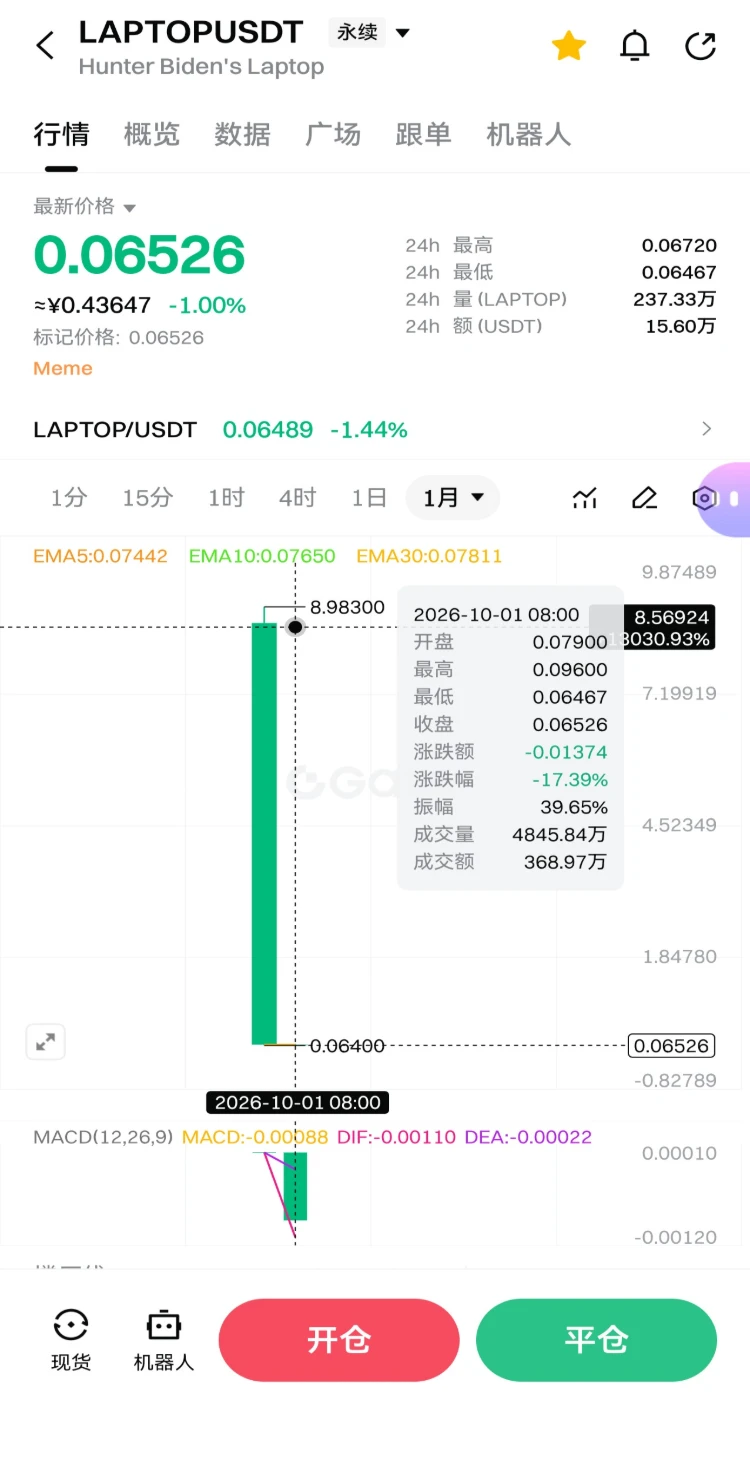This screenshot has width=750, height=1465.
Task: Open the 跟单 tab
Action: pos(423,134)
